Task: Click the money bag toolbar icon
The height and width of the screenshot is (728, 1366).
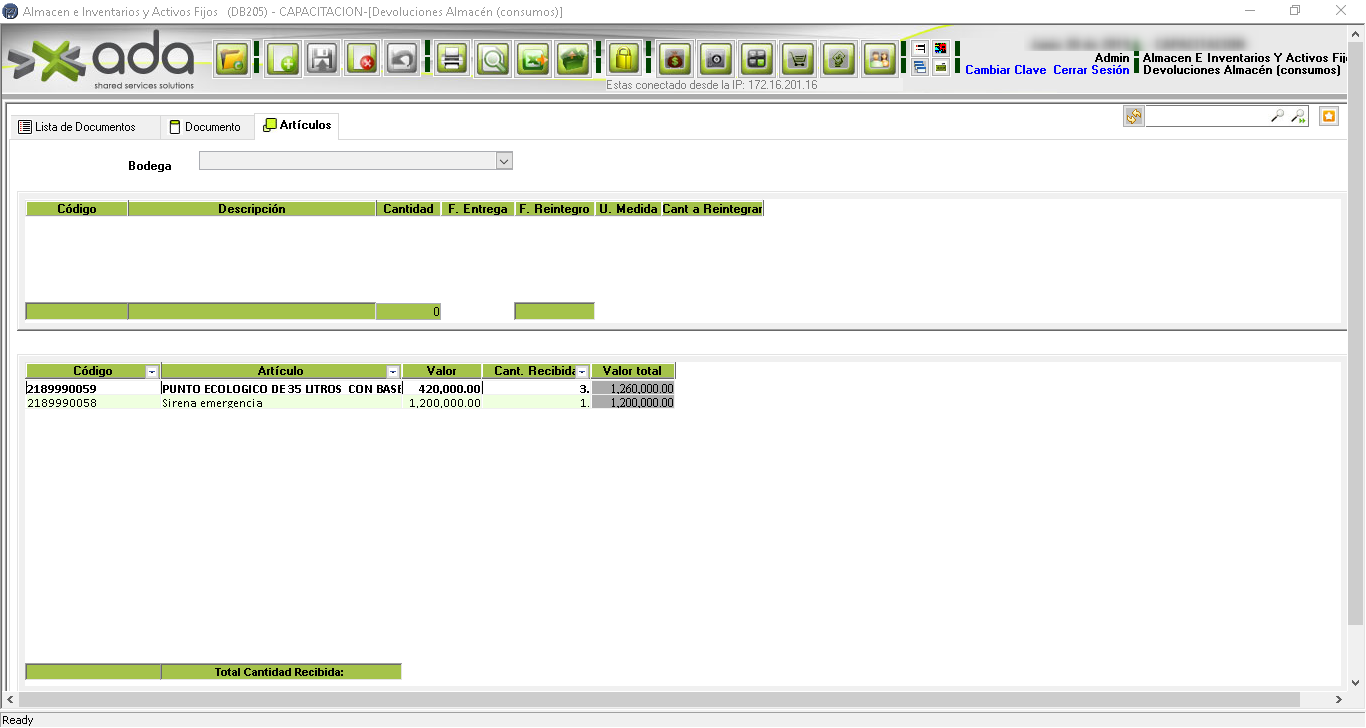Action: point(675,60)
